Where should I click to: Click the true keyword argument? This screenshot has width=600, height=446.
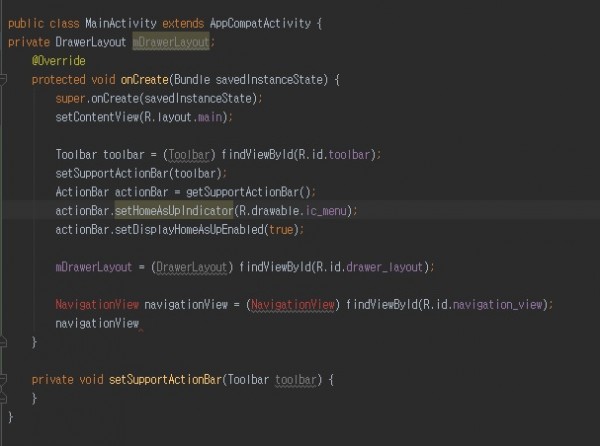tap(281, 230)
